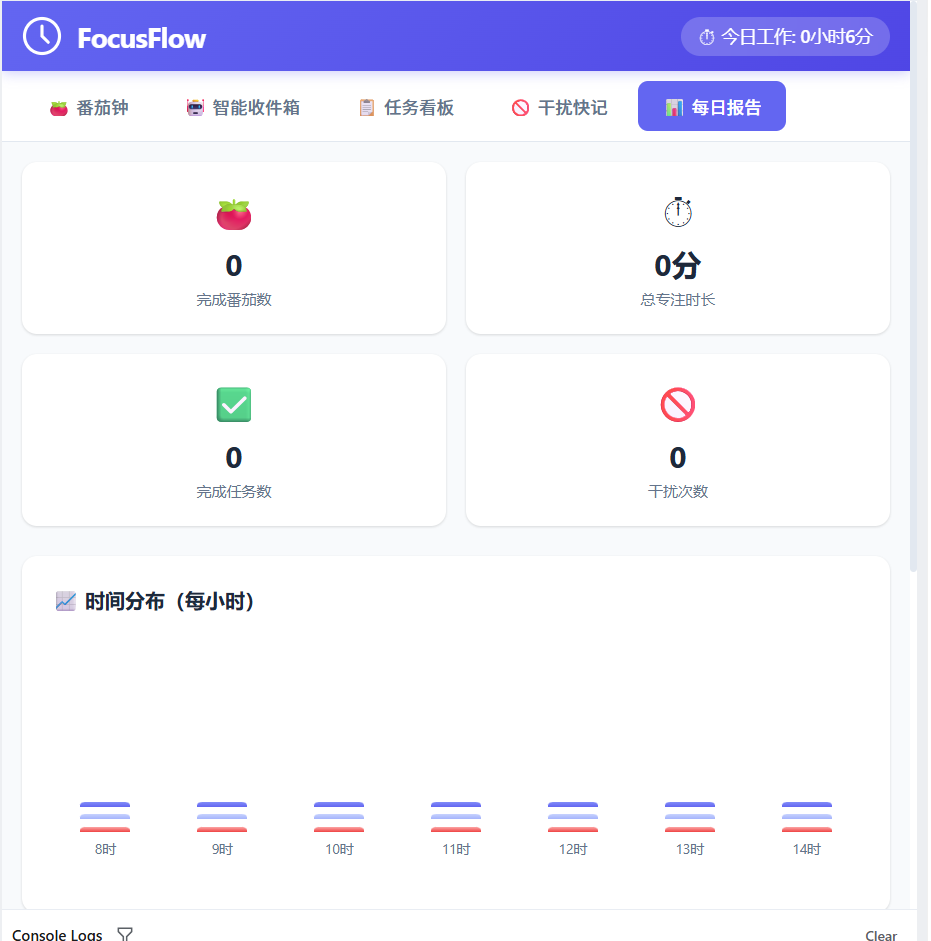Select the 每日报告 tab

coord(712,107)
